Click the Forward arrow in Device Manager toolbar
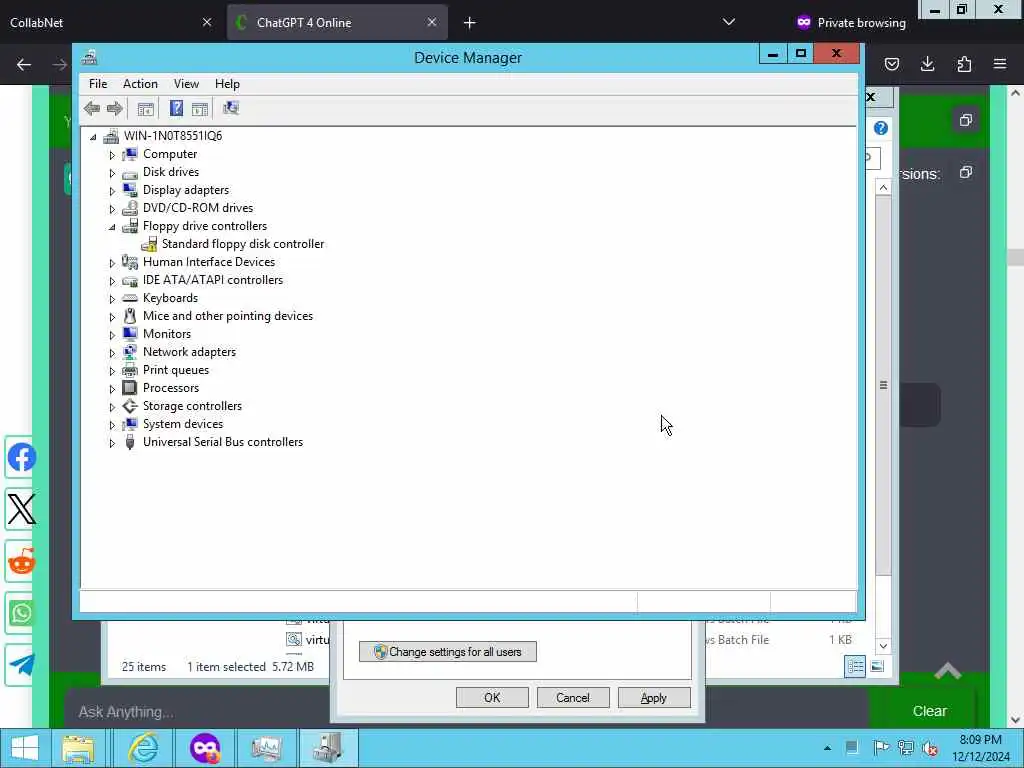The height and width of the screenshot is (768, 1024). (115, 108)
